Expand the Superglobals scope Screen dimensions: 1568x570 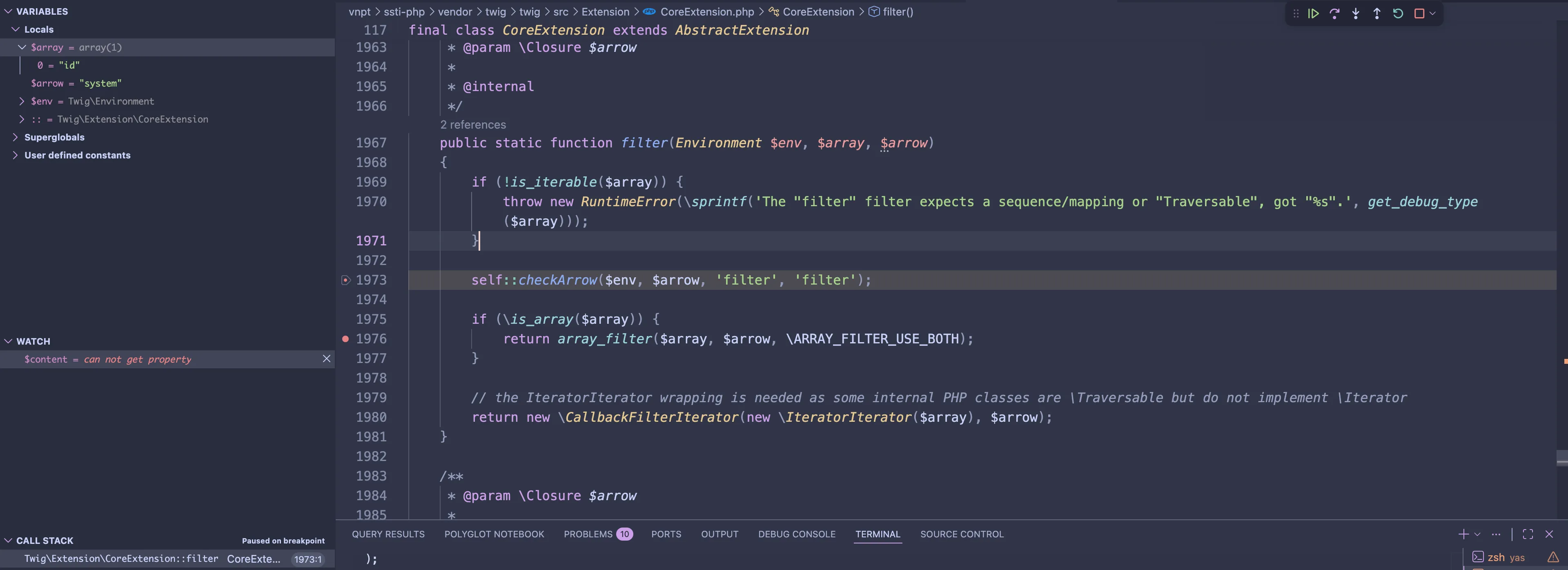[x=15, y=137]
